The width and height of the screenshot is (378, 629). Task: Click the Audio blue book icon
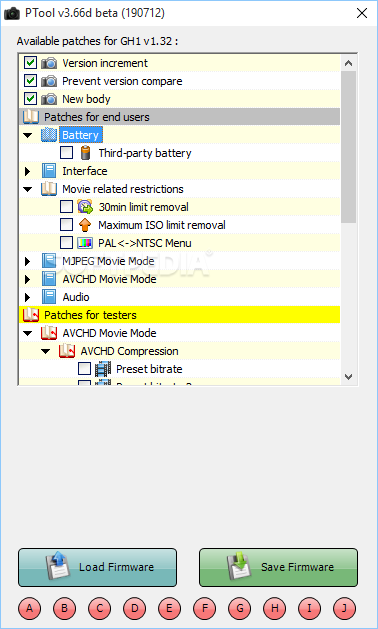point(49,297)
